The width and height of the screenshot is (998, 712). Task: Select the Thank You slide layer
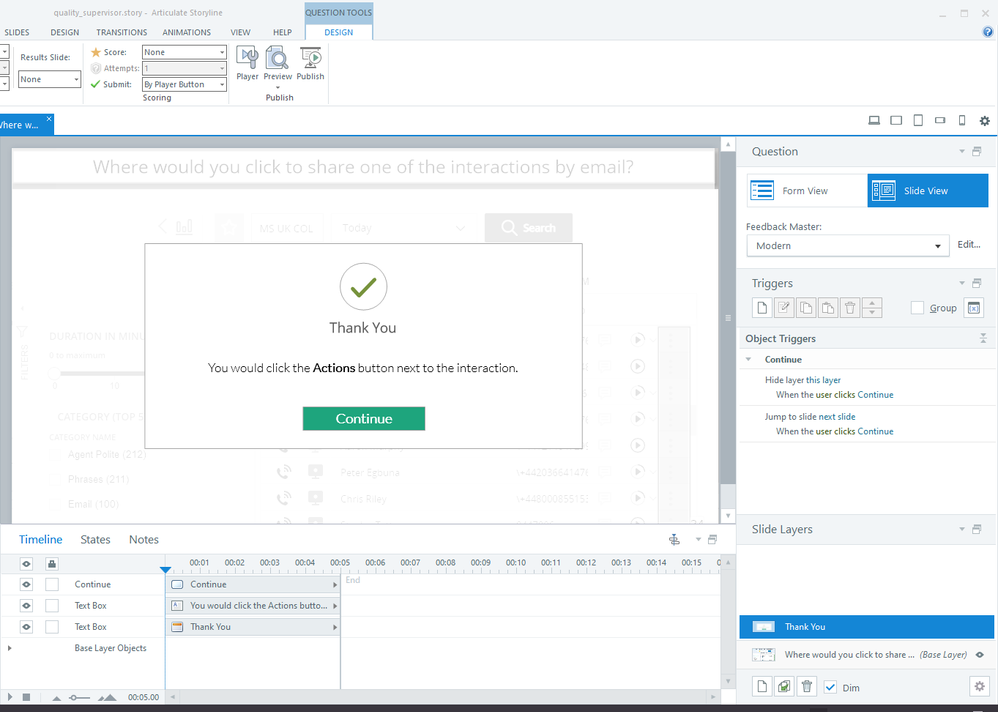pos(866,627)
